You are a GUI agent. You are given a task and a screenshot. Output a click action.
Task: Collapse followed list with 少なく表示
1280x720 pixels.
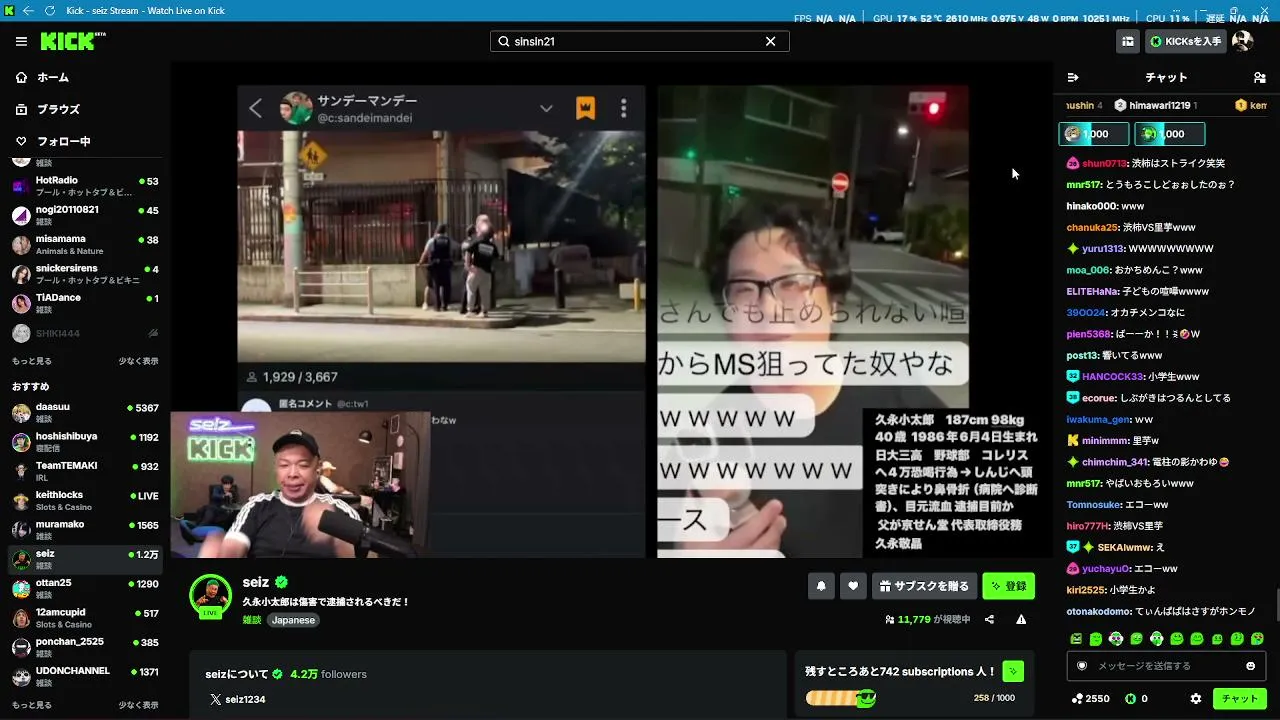pyautogui.click(x=138, y=361)
